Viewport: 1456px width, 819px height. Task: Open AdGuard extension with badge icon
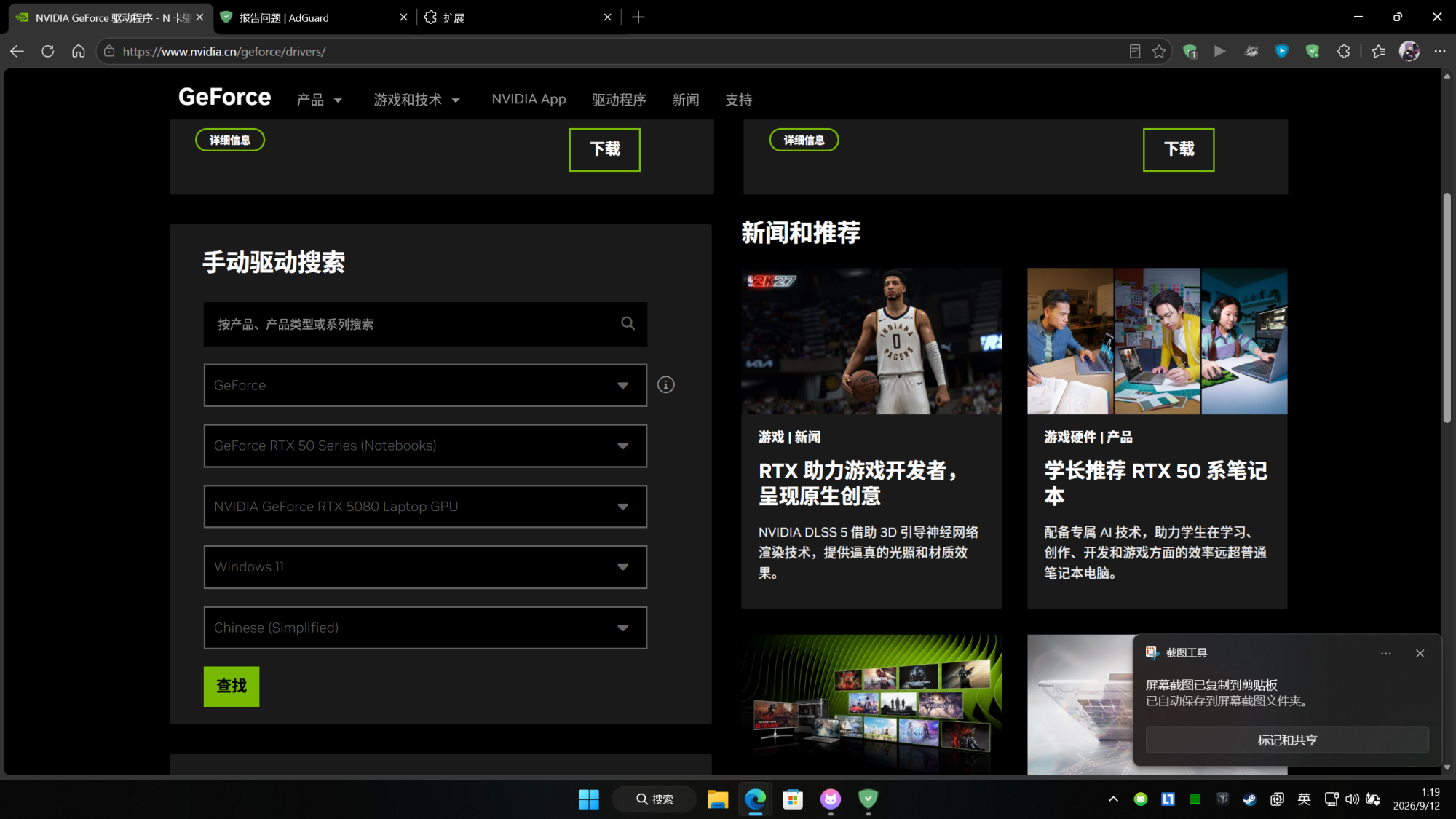point(1190,51)
